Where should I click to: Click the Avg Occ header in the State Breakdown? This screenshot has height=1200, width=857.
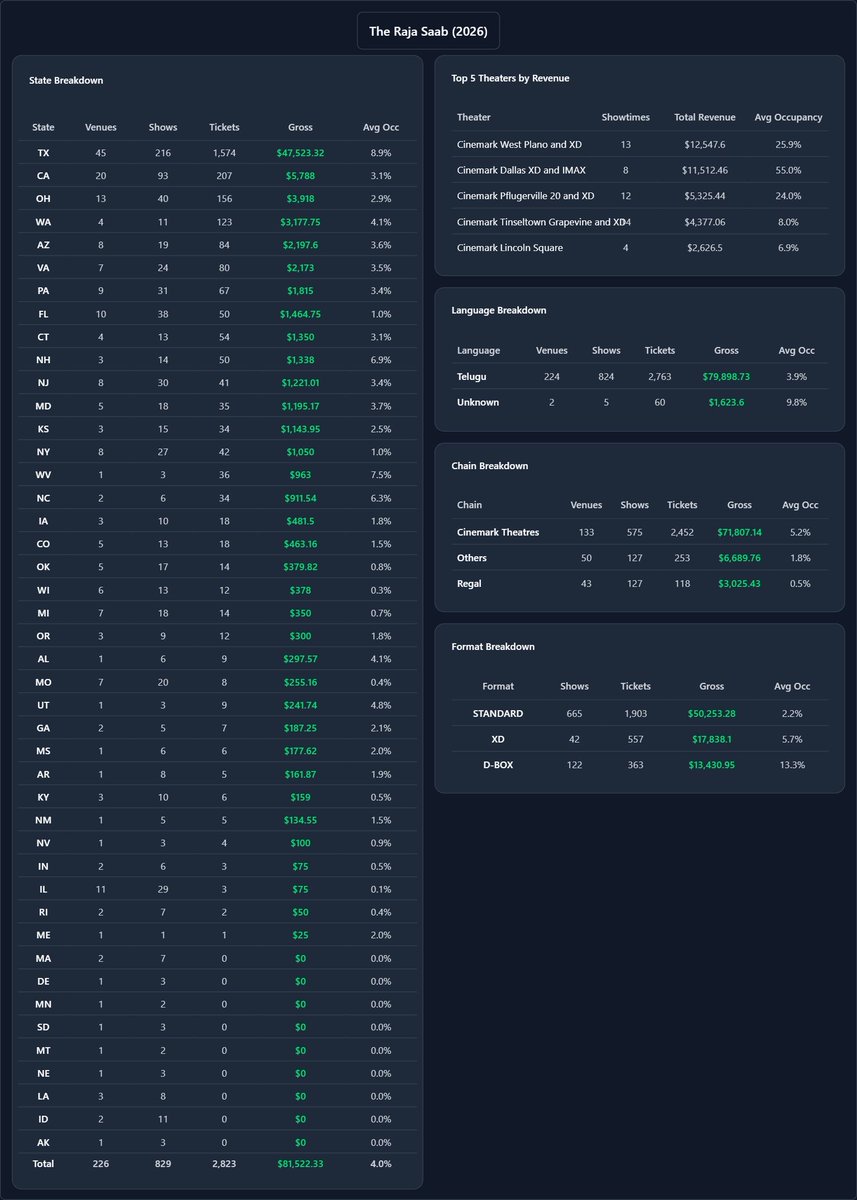381,127
